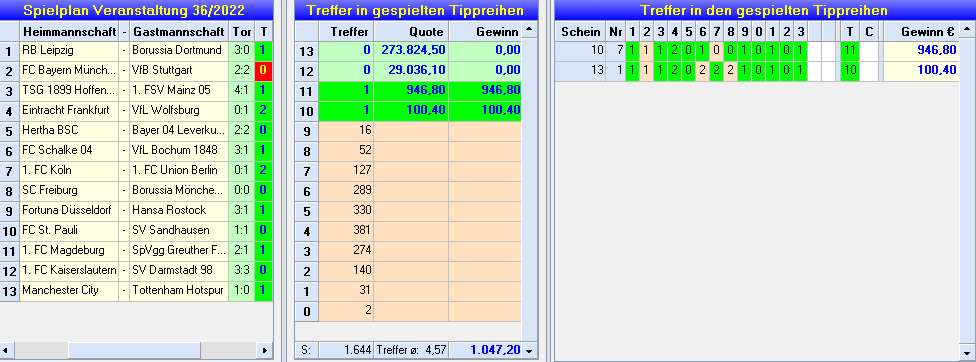Select Hertha BSC row
This screenshot has width=976, height=362.
point(136,131)
